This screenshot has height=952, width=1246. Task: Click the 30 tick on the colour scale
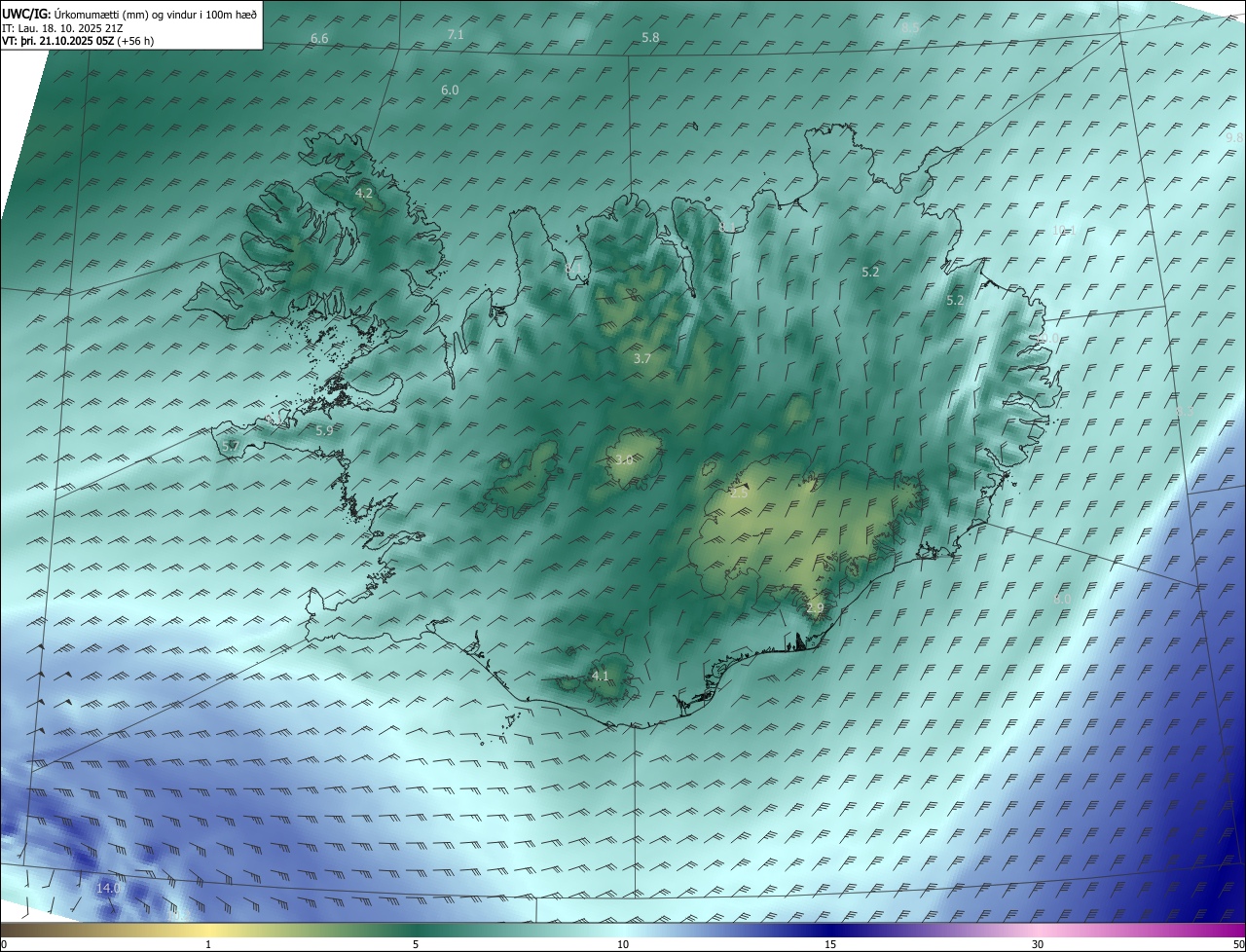[x=1038, y=944]
